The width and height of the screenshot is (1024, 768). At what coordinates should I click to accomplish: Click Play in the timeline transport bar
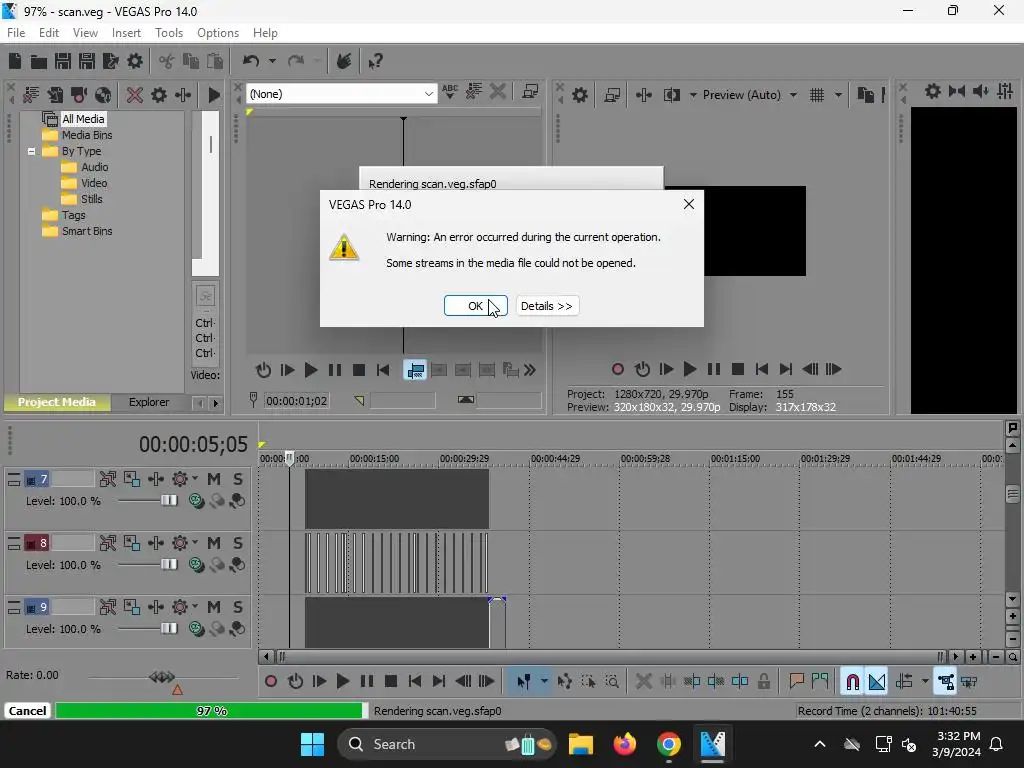343,682
